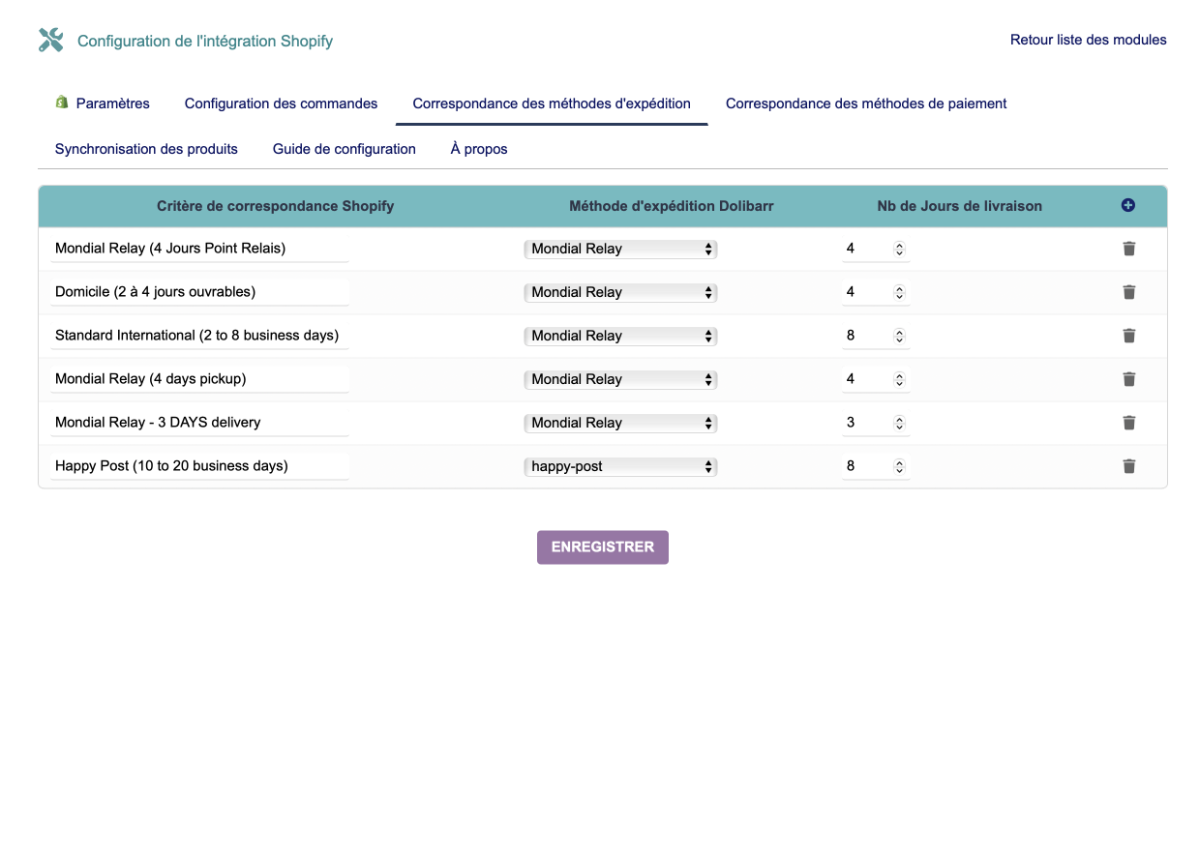Remove the Standard International shipping mapping
Viewport: 1200px width, 856px height.
point(1129,335)
